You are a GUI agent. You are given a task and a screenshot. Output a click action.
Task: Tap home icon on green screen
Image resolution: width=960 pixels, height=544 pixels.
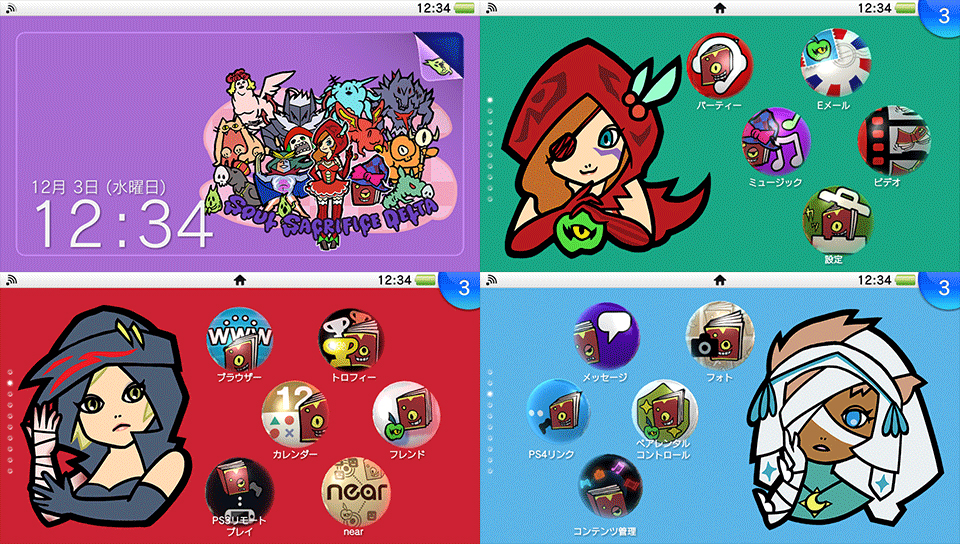click(720, 8)
